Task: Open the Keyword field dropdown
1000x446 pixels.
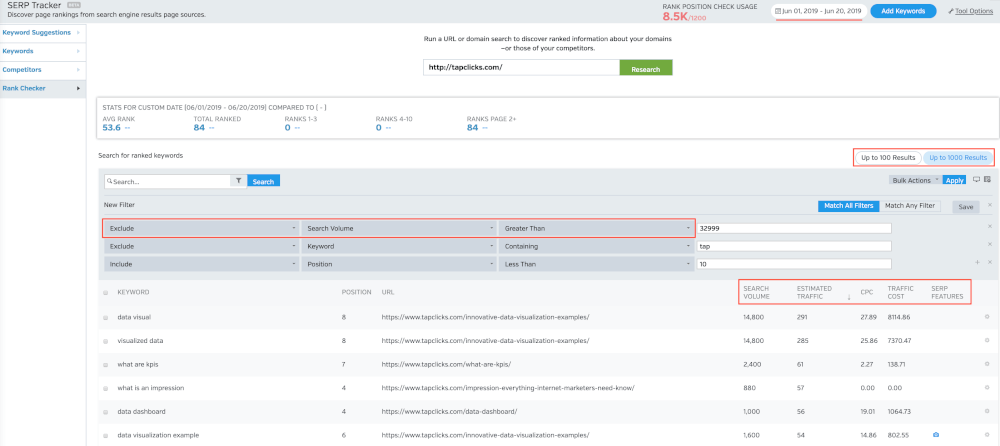Action: point(399,246)
